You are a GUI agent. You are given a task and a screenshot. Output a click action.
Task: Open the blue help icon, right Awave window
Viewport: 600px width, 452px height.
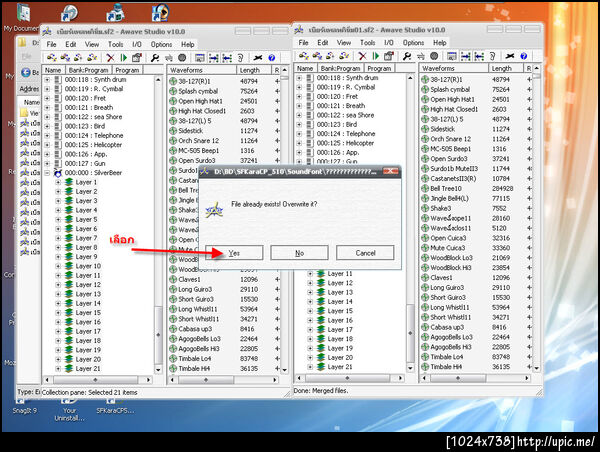[524, 56]
